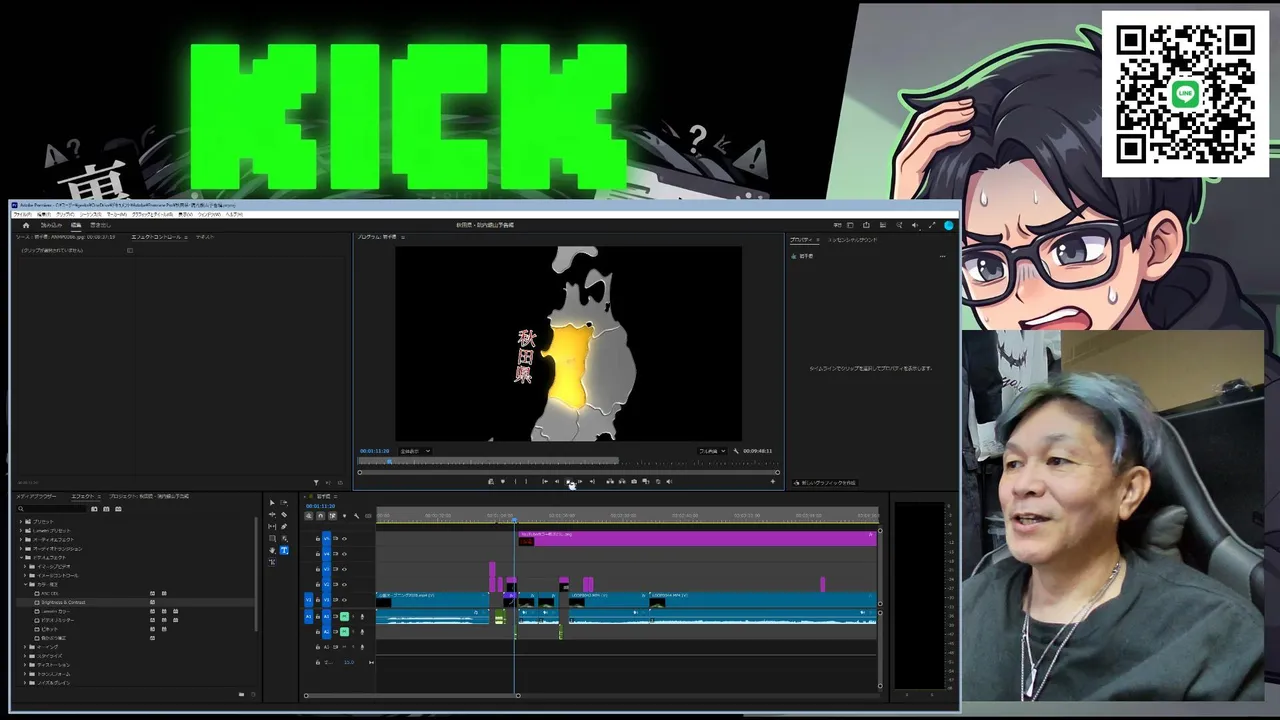Hide track V5 with its eye icon
Screen dimensions: 1280x720
click(344, 539)
